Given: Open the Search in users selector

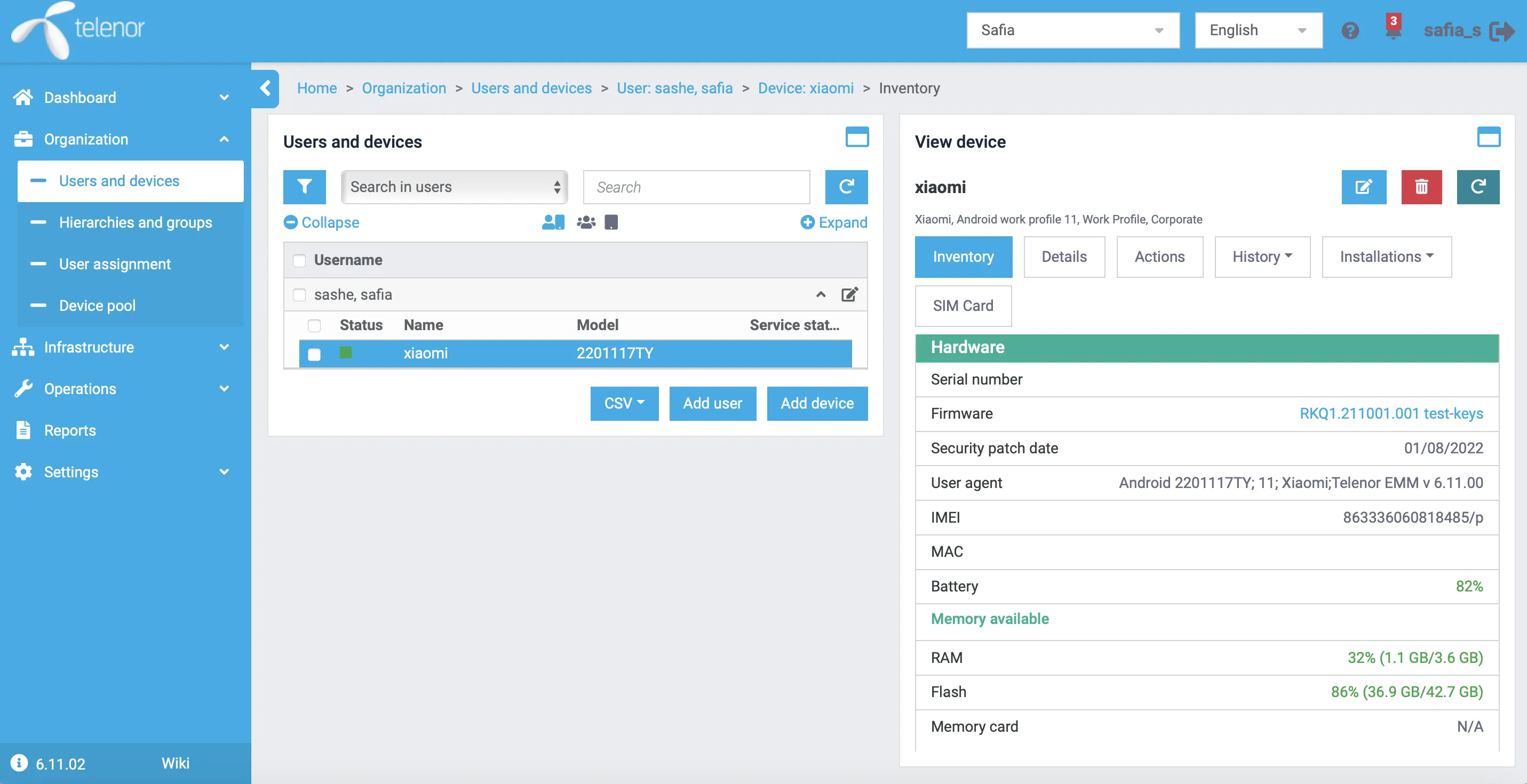Looking at the screenshot, I should tap(454, 187).
